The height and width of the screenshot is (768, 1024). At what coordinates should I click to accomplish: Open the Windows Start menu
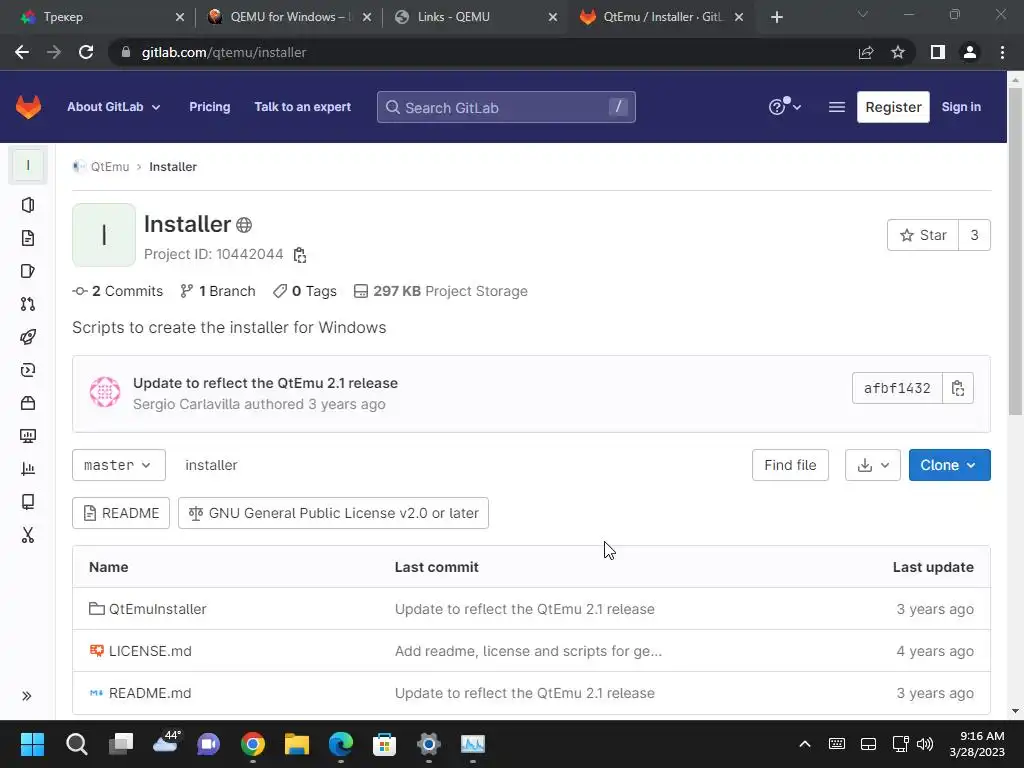(33, 744)
